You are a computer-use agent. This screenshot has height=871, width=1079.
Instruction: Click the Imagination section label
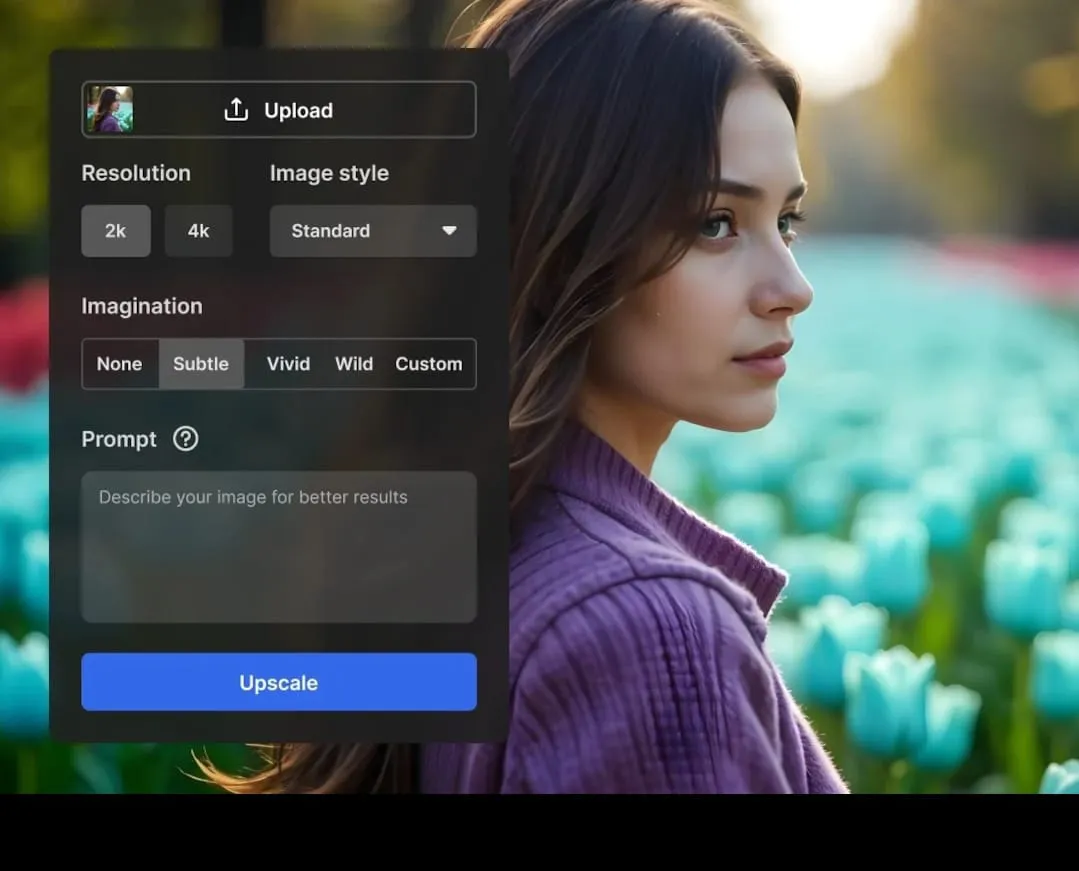[x=142, y=306]
